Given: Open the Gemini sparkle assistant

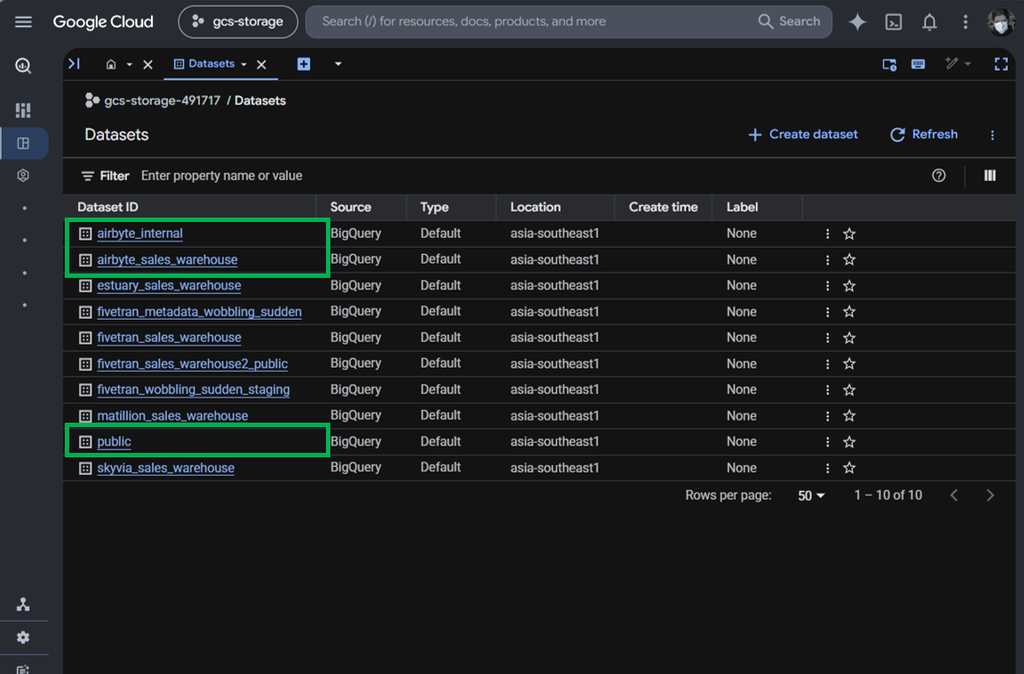Looking at the screenshot, I should point(857,22).
